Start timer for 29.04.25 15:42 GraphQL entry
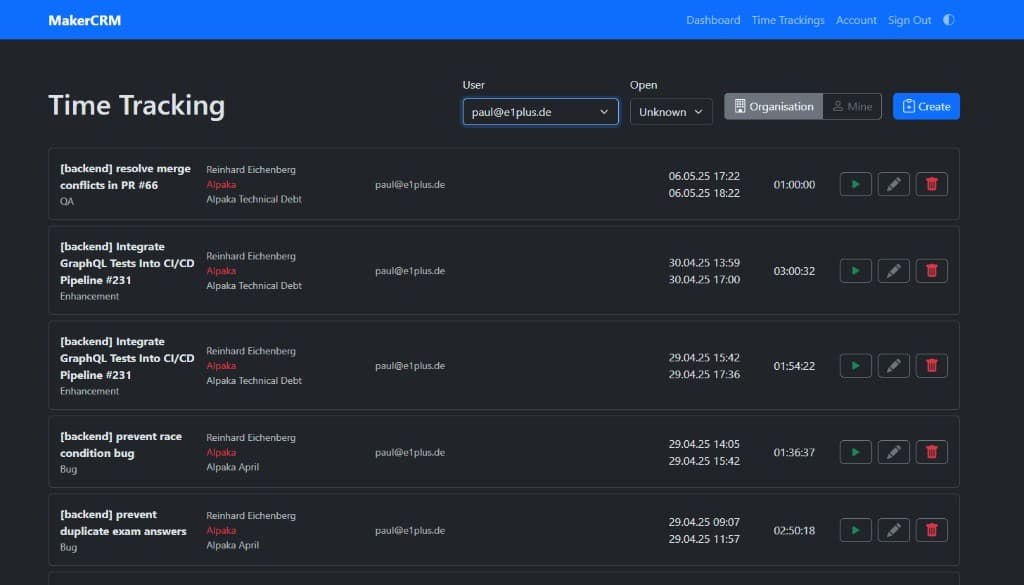The height and width of the screenshot is (585, 1024). tap(856, 366)
